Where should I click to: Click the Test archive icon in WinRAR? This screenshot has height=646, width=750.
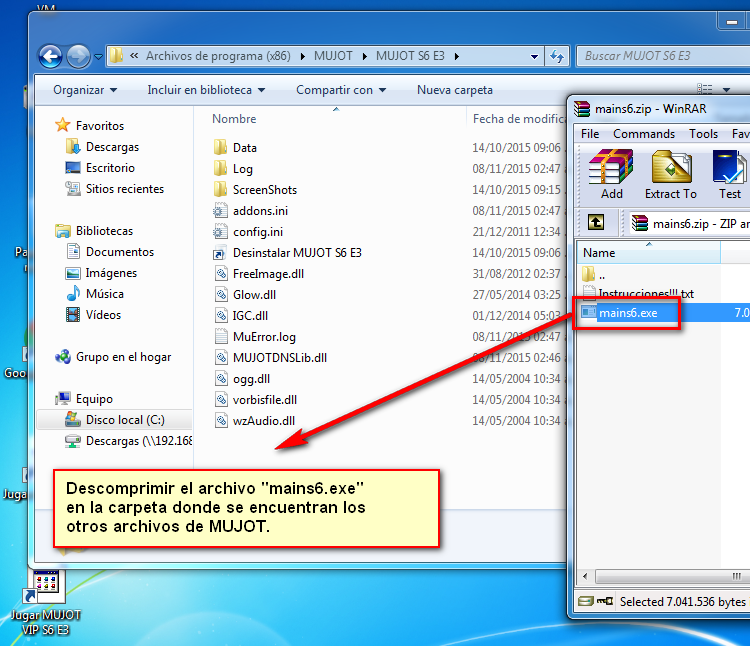click(730, 173)
